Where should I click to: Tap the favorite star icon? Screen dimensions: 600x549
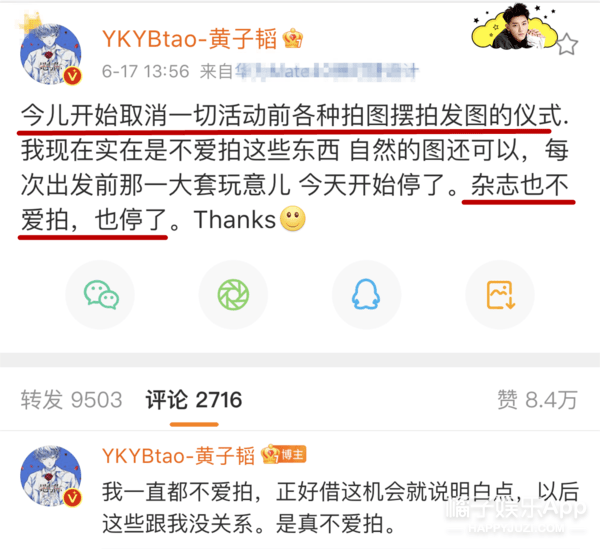coord(567,45)
